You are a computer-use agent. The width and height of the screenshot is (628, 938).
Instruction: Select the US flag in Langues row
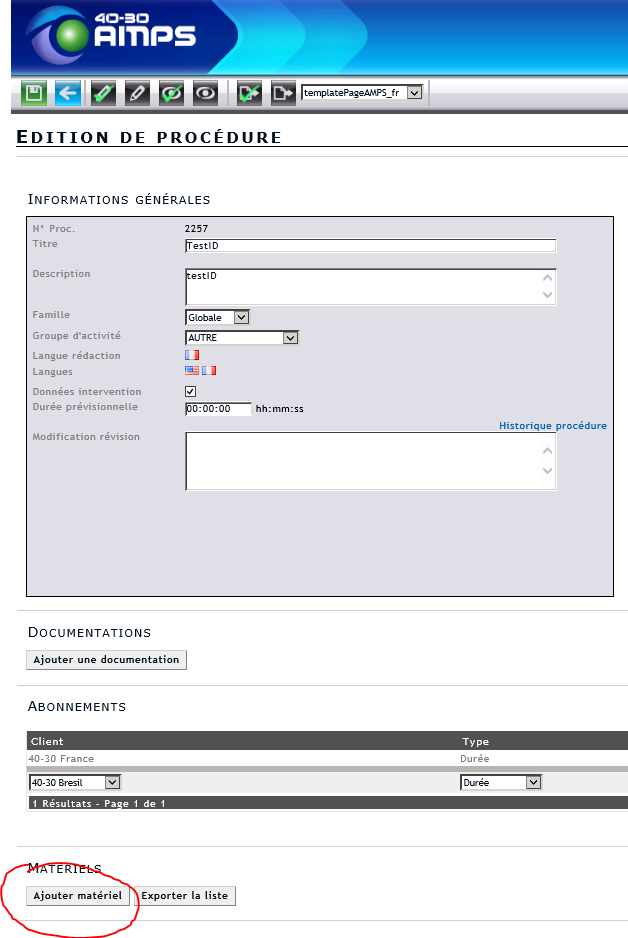[192, 370]
